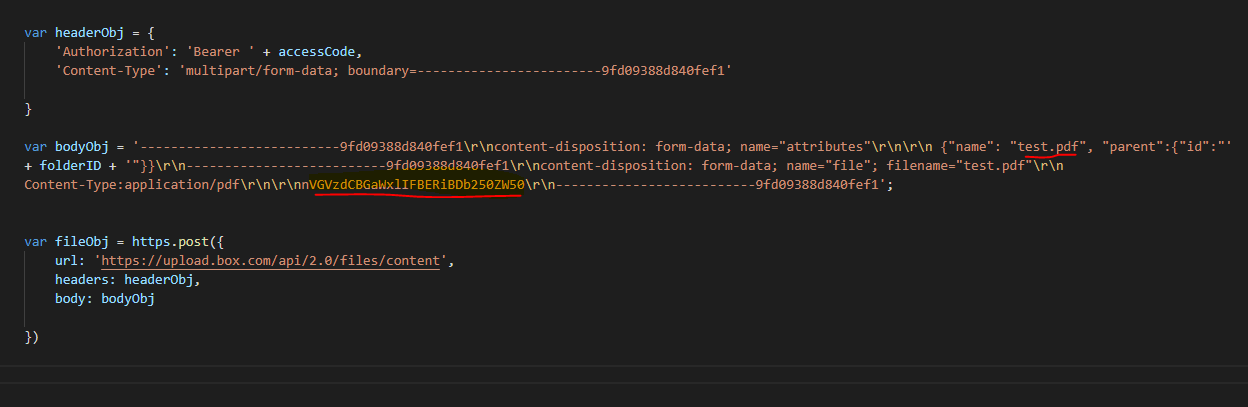Click the closing '})' of https.post
1248x407 pixels.
coord(32,337)
